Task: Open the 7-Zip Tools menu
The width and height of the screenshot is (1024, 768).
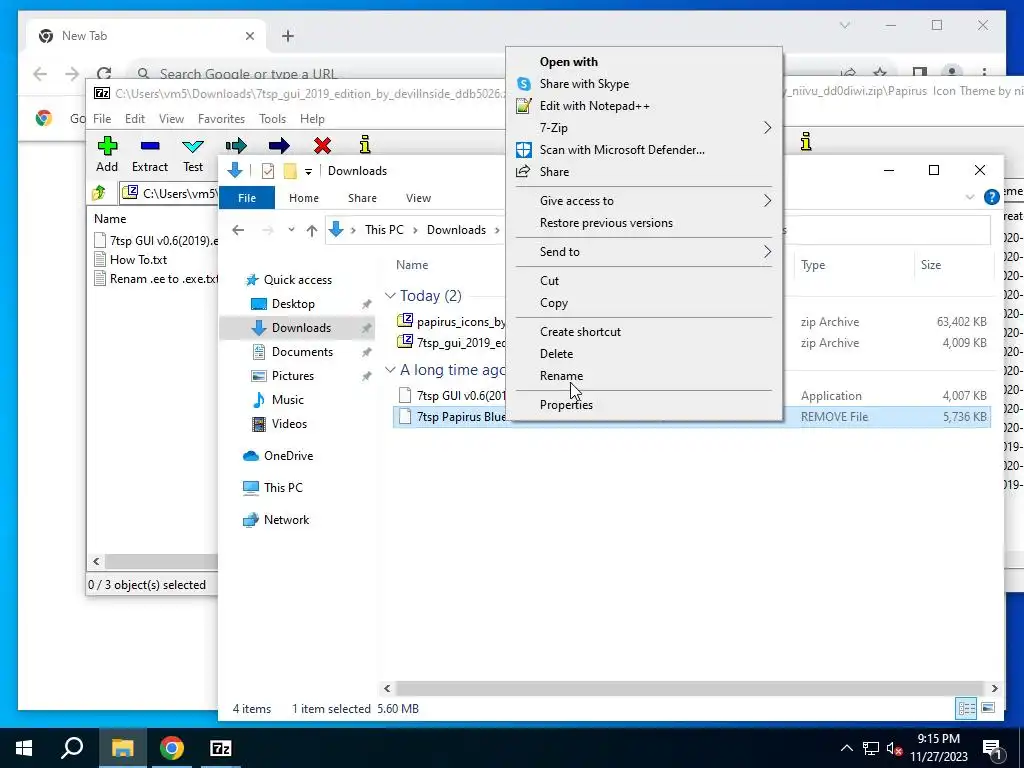Action: pyautogui.click(x=272, y=119)
